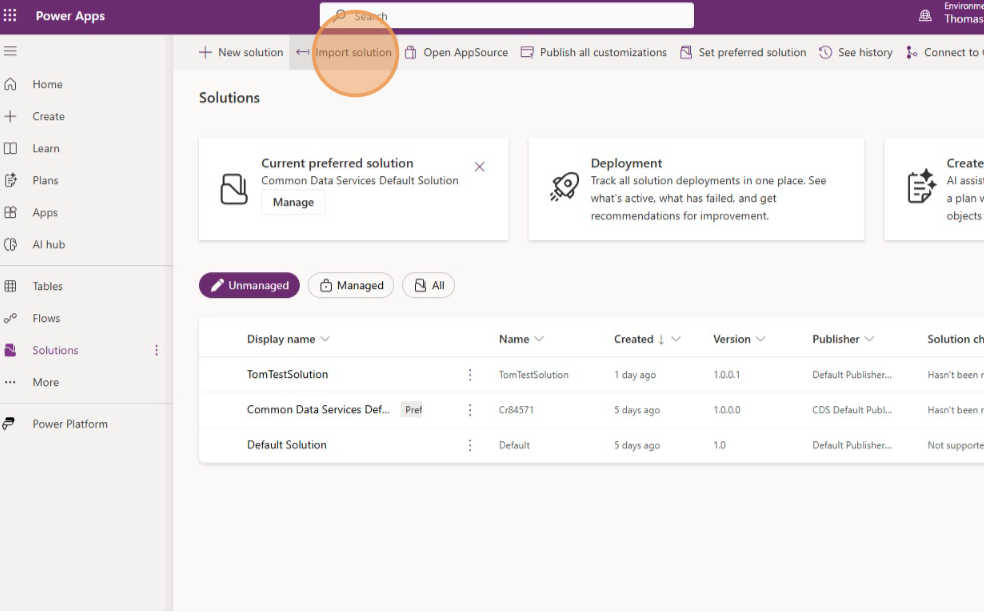Click the 1.0.0.1 version cell
This screenshot has height=616, width=984.
point(727,374)
